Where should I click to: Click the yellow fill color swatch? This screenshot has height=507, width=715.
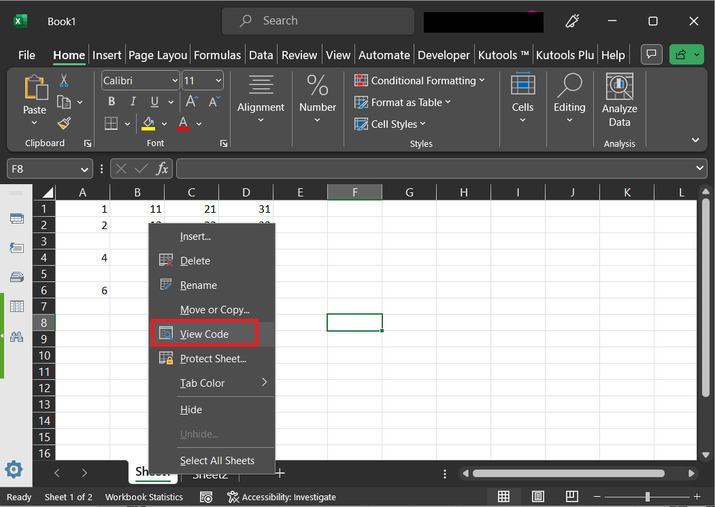(149, 124)
